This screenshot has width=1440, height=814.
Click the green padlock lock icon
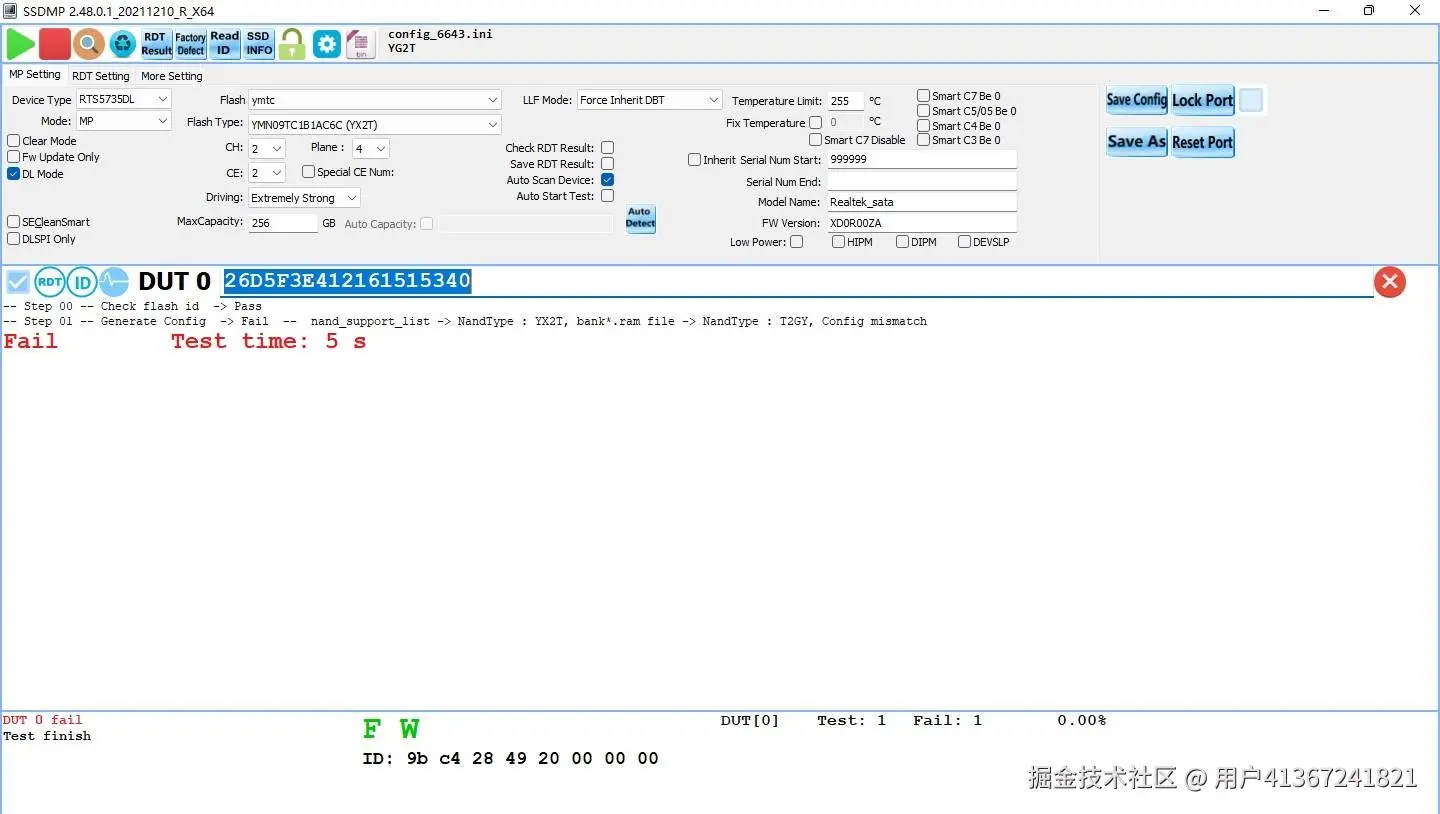click(x=292, y=43)
